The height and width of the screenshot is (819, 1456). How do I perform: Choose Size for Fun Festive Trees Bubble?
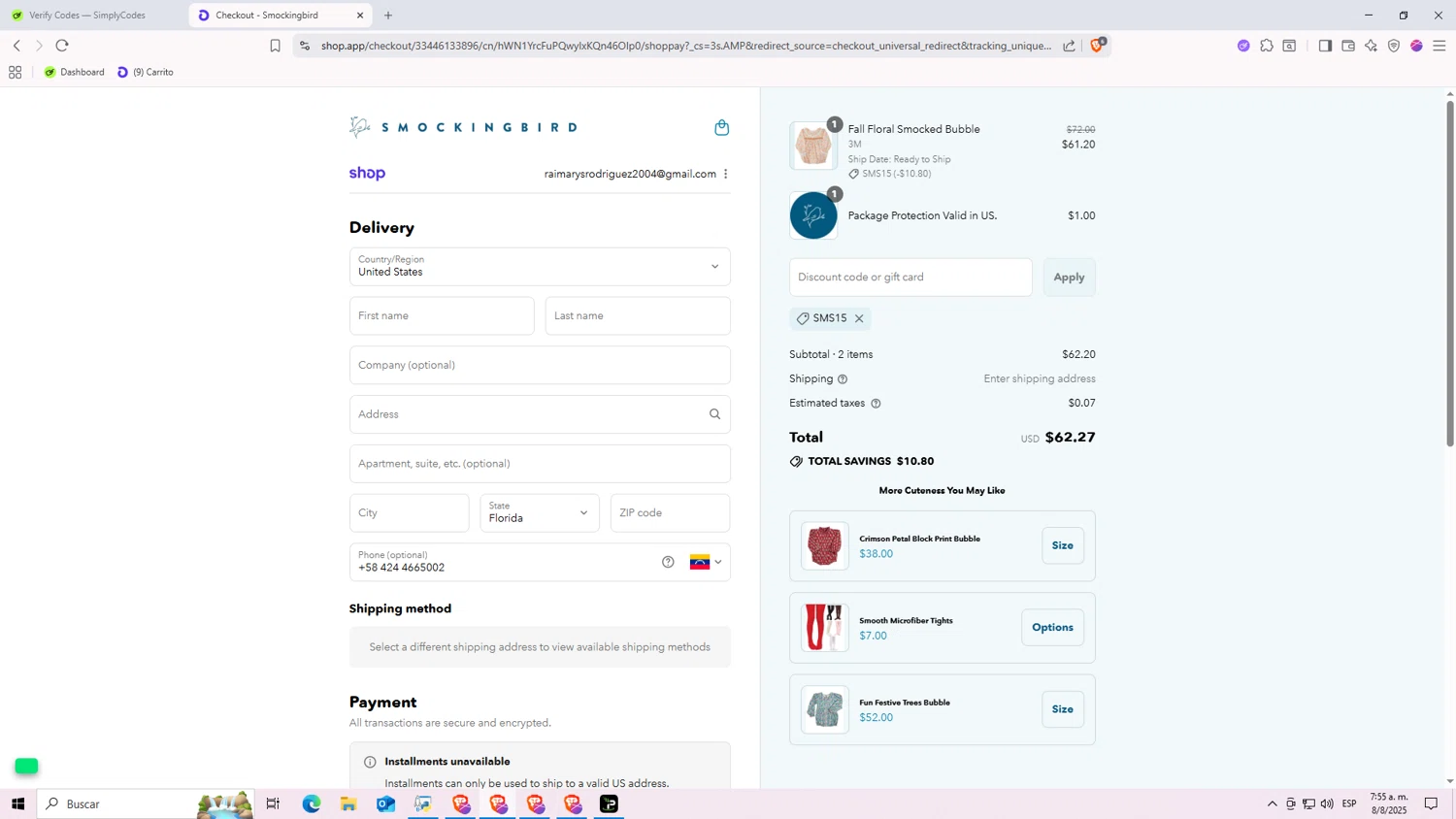[1062, 709]
